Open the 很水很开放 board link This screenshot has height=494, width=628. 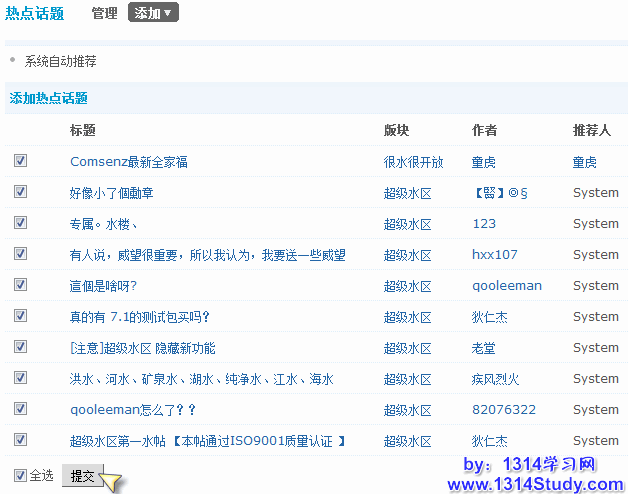[413, 162]
